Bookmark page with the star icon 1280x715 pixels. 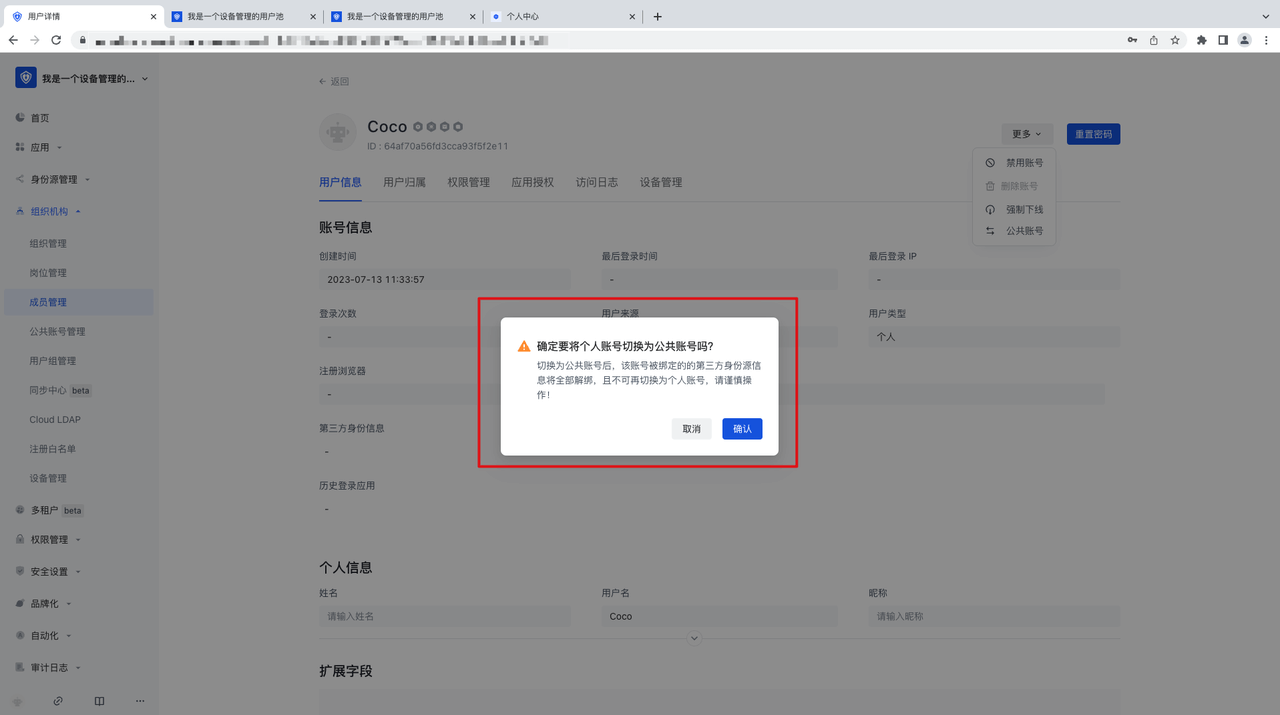(1175, 40)
